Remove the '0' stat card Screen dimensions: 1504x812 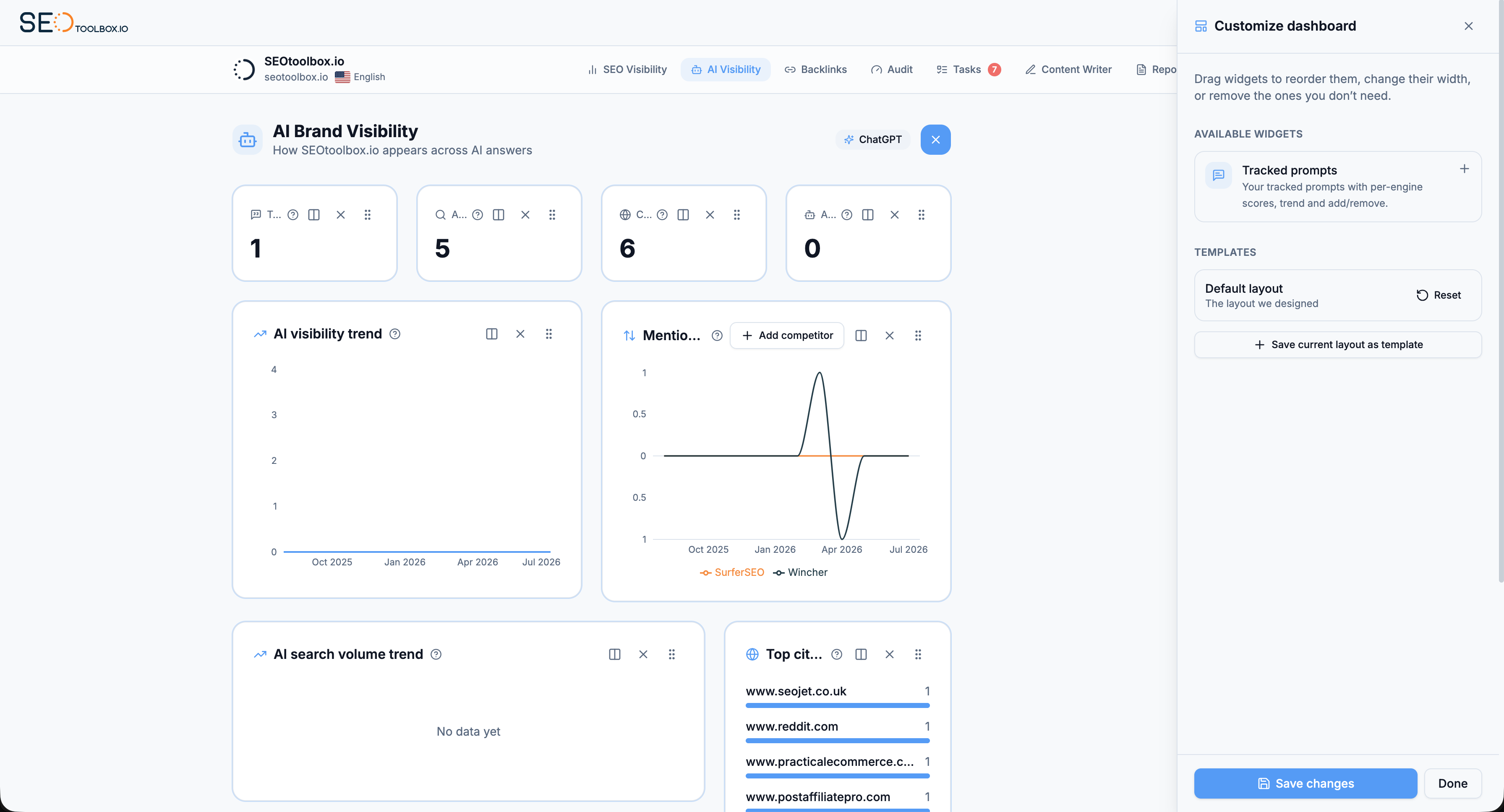[894, 215]
